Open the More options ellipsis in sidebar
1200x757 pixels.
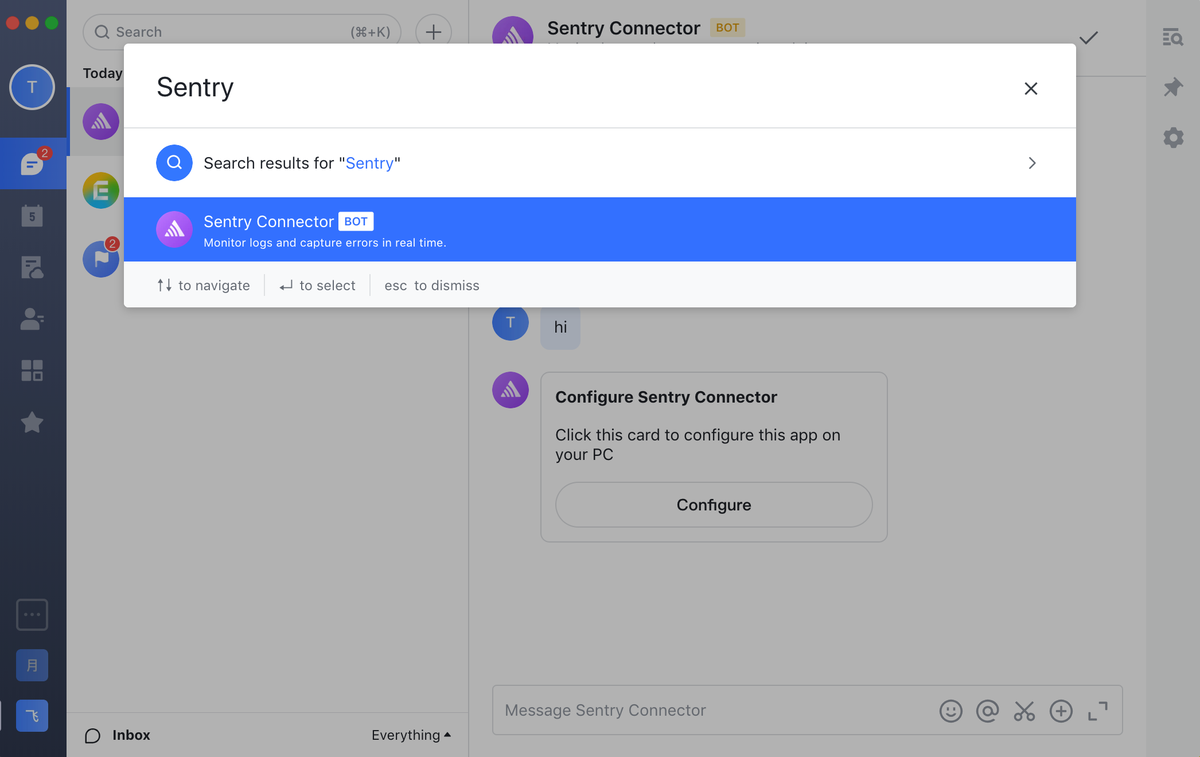tap(32, 614)
